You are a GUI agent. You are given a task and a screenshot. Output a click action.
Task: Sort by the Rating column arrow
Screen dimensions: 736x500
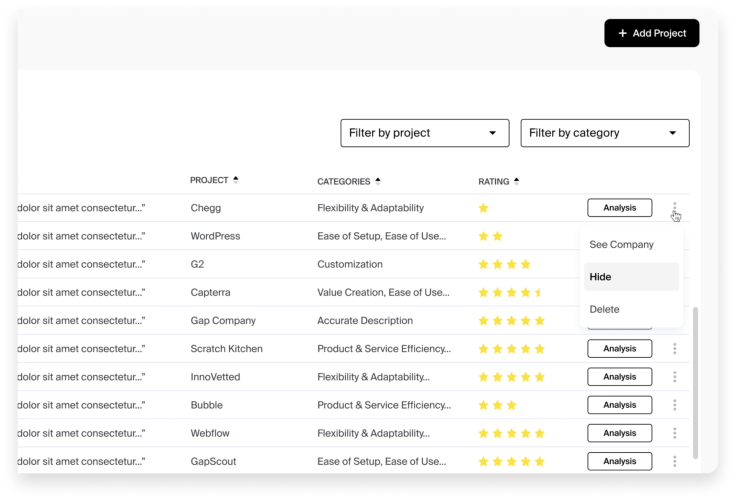(x=516, y=181)
